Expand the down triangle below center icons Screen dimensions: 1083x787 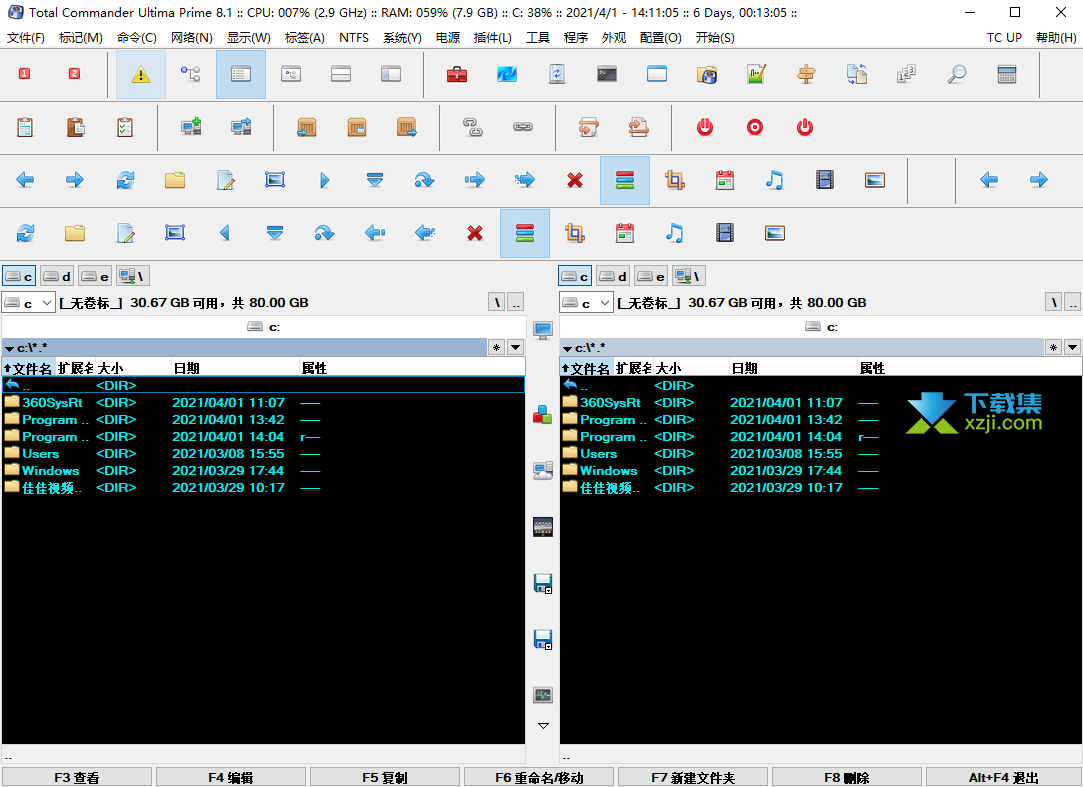543,726
